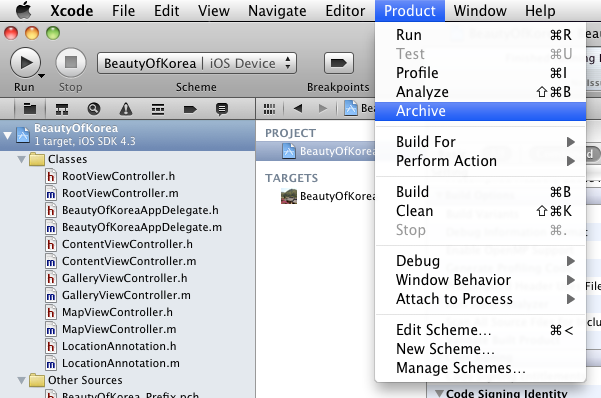Open the Project navigator folder icon
Screen dimensions: 601x398
30,109
